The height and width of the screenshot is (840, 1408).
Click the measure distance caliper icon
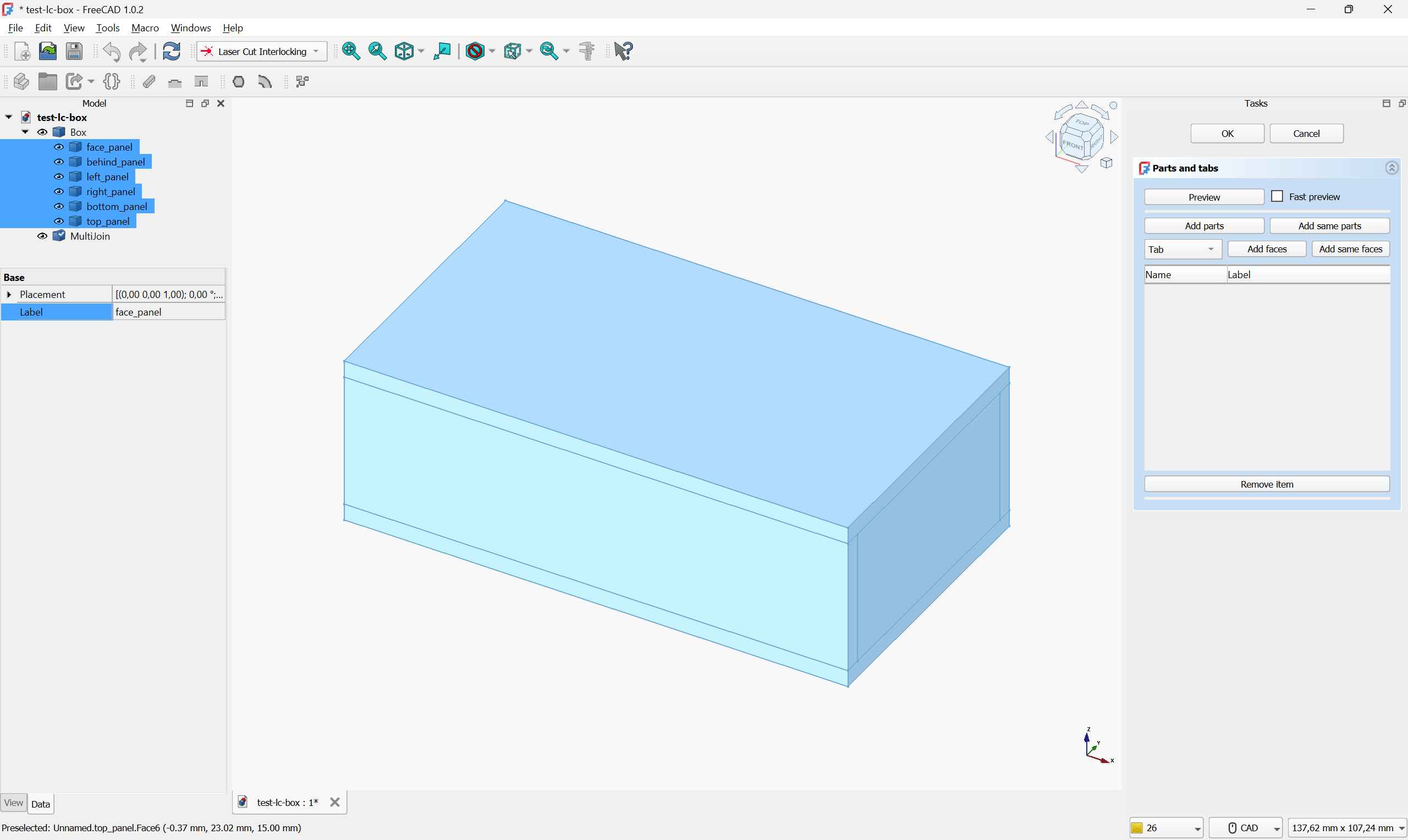(x=586, y=51)
